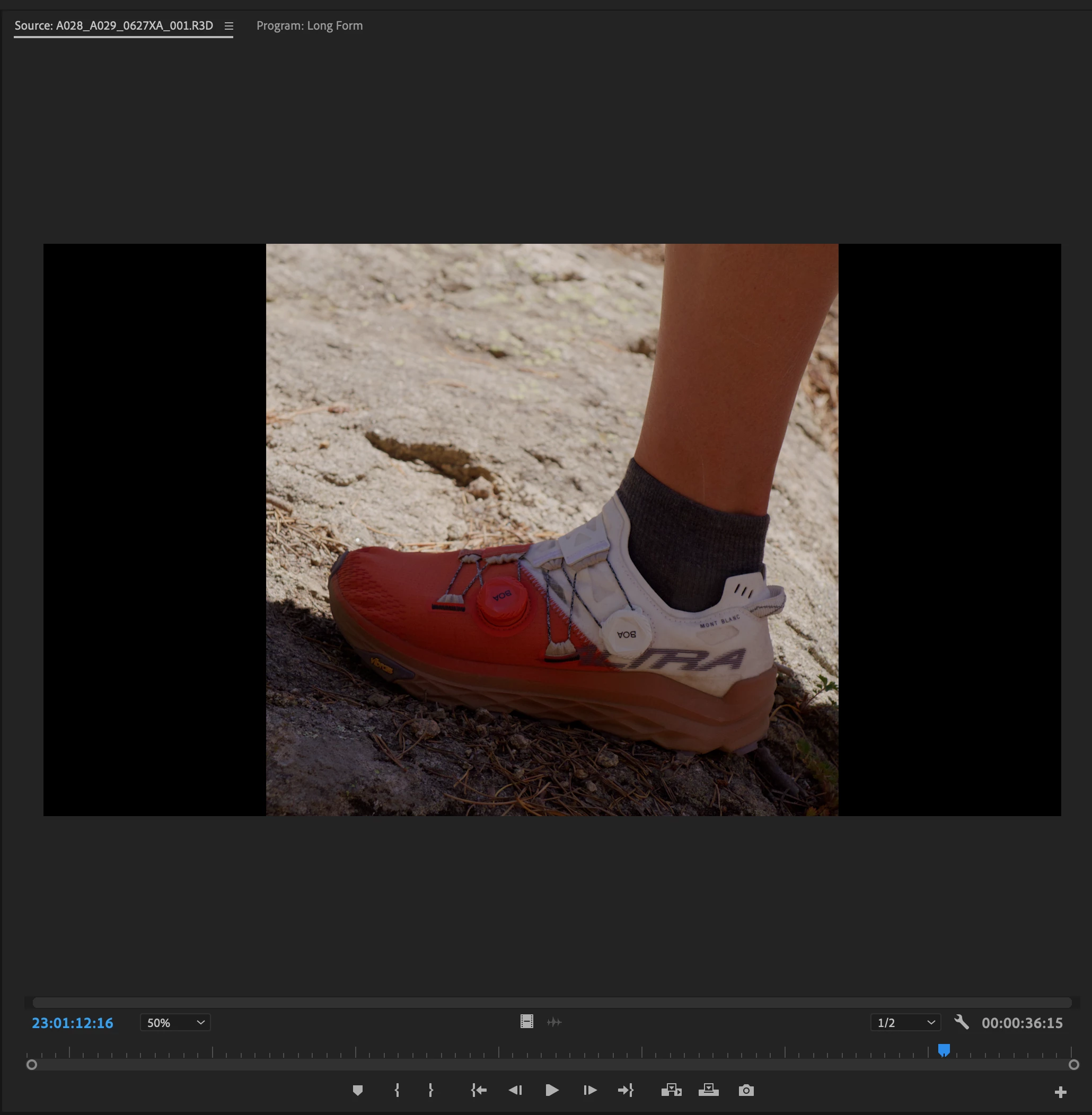The width and height of the screenshot is (1092, 1115).
Task: Click the Mark In bracket icon
Action: pyautogui.click(x=397, y=1090)
